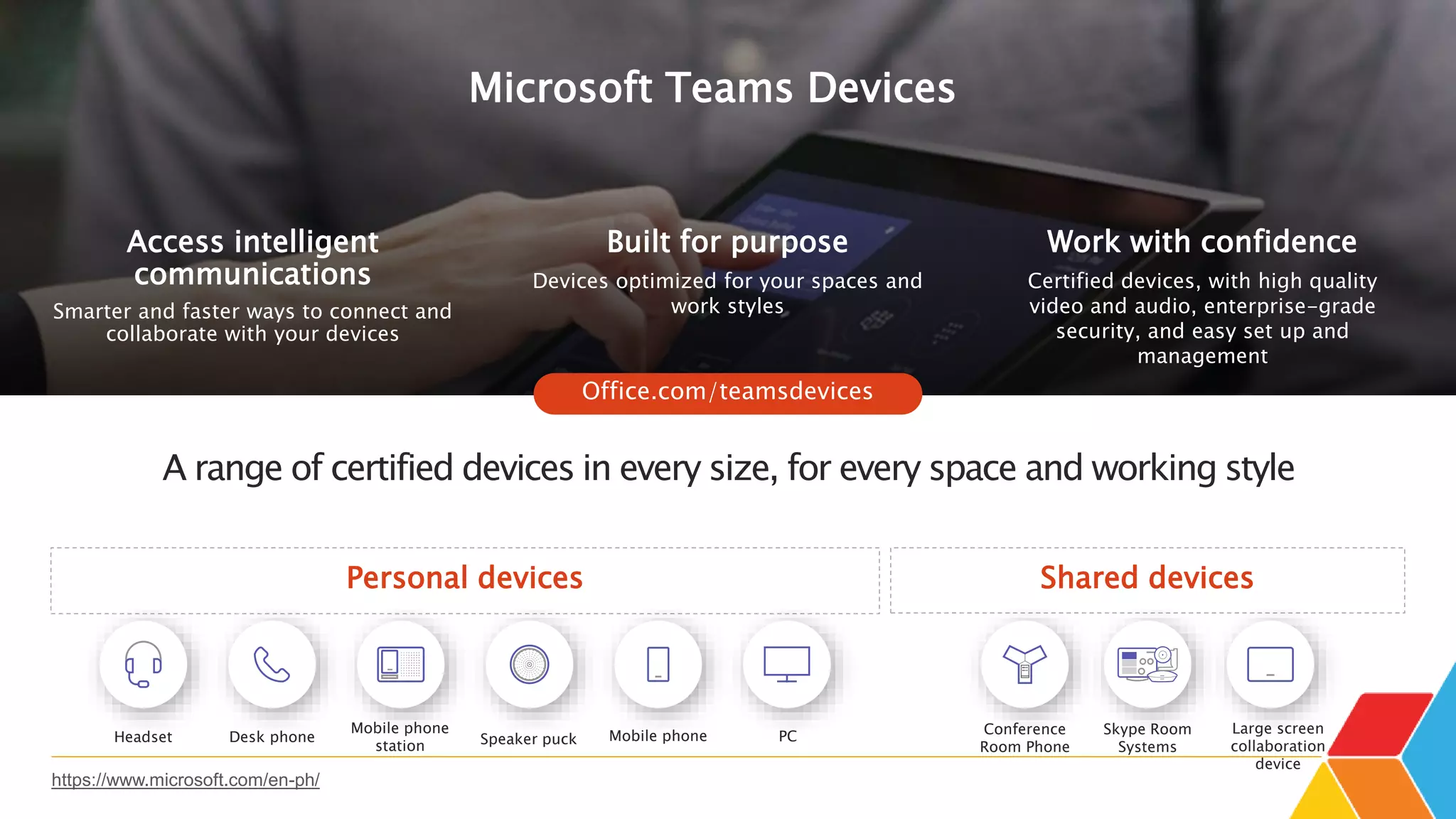The width and height of the screenshot is (1456, 819).
Task: Open the Office.com/teamsdevices button
Action: coord(727,393)
